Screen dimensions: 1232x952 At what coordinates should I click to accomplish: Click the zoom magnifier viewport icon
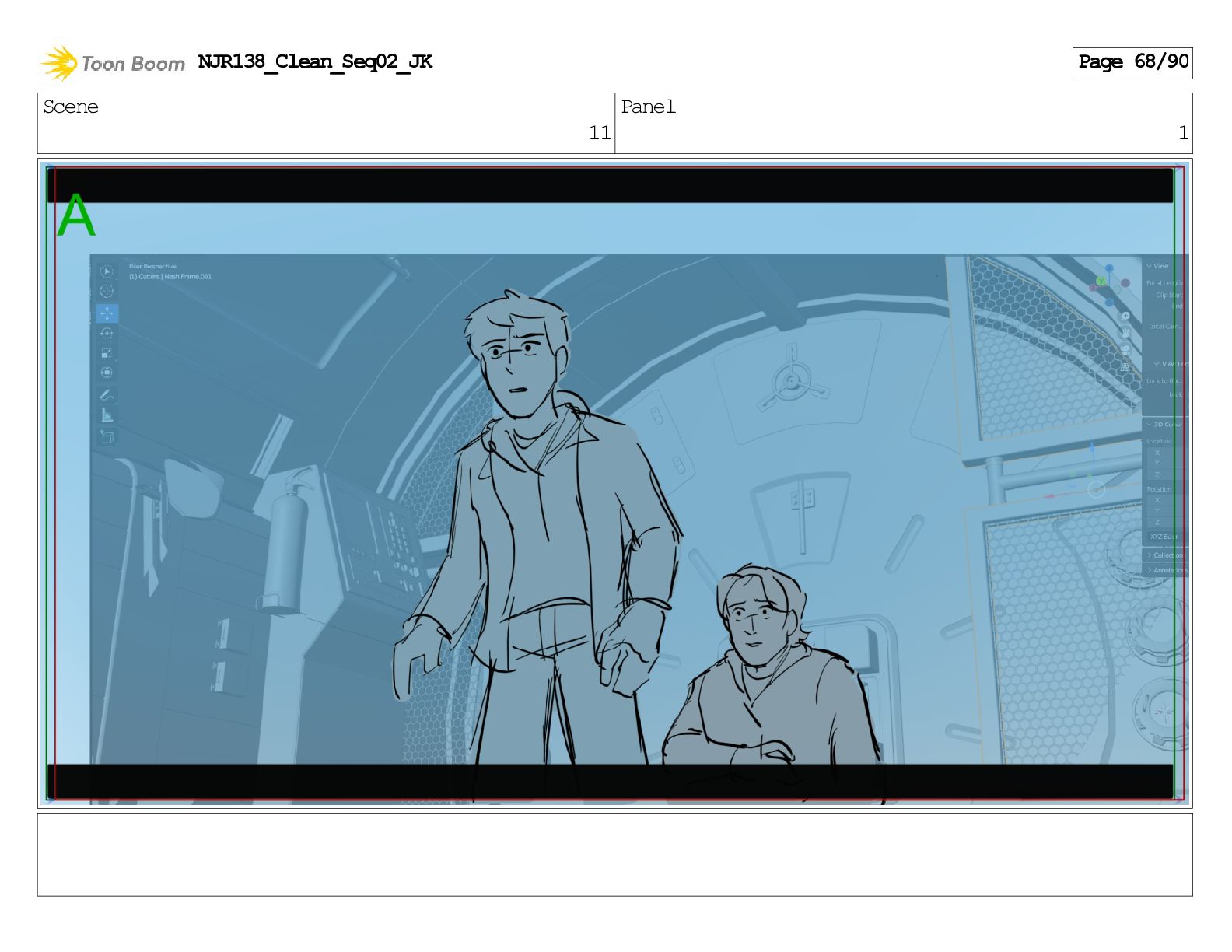[1125, 316]
